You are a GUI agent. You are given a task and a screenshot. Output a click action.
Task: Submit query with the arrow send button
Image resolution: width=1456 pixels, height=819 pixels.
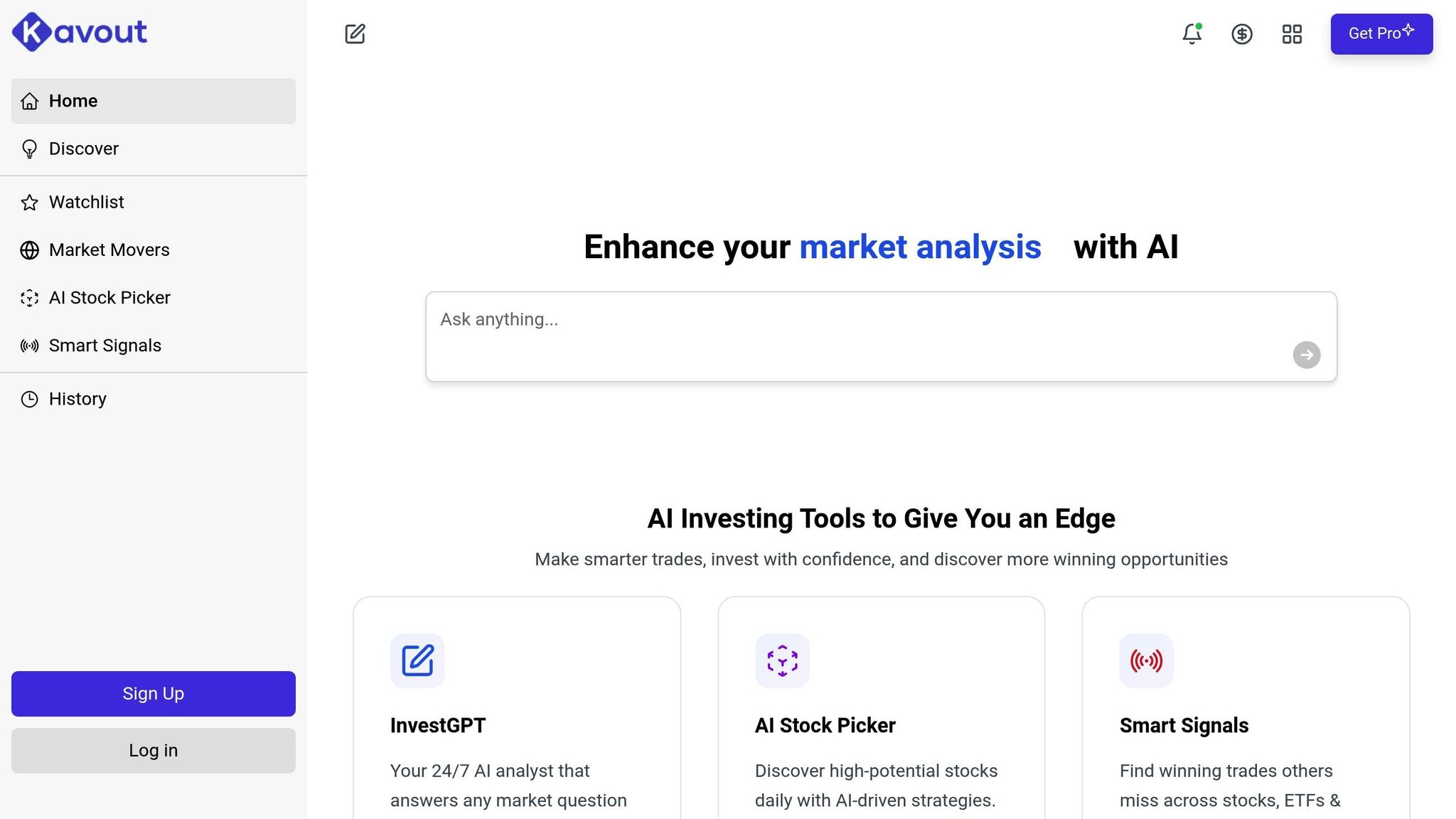pos(1307,355)
